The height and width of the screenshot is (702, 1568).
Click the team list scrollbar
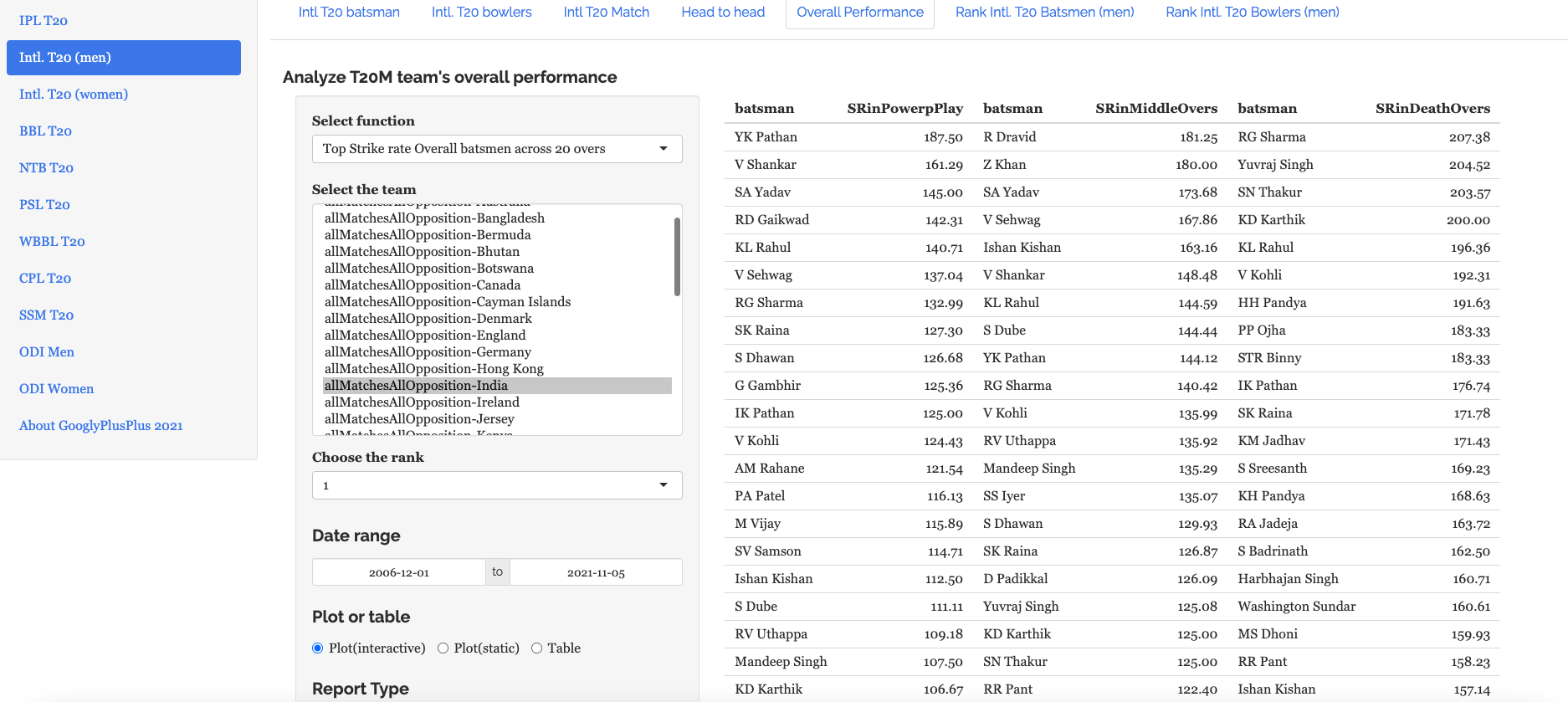tap(677, 257)
